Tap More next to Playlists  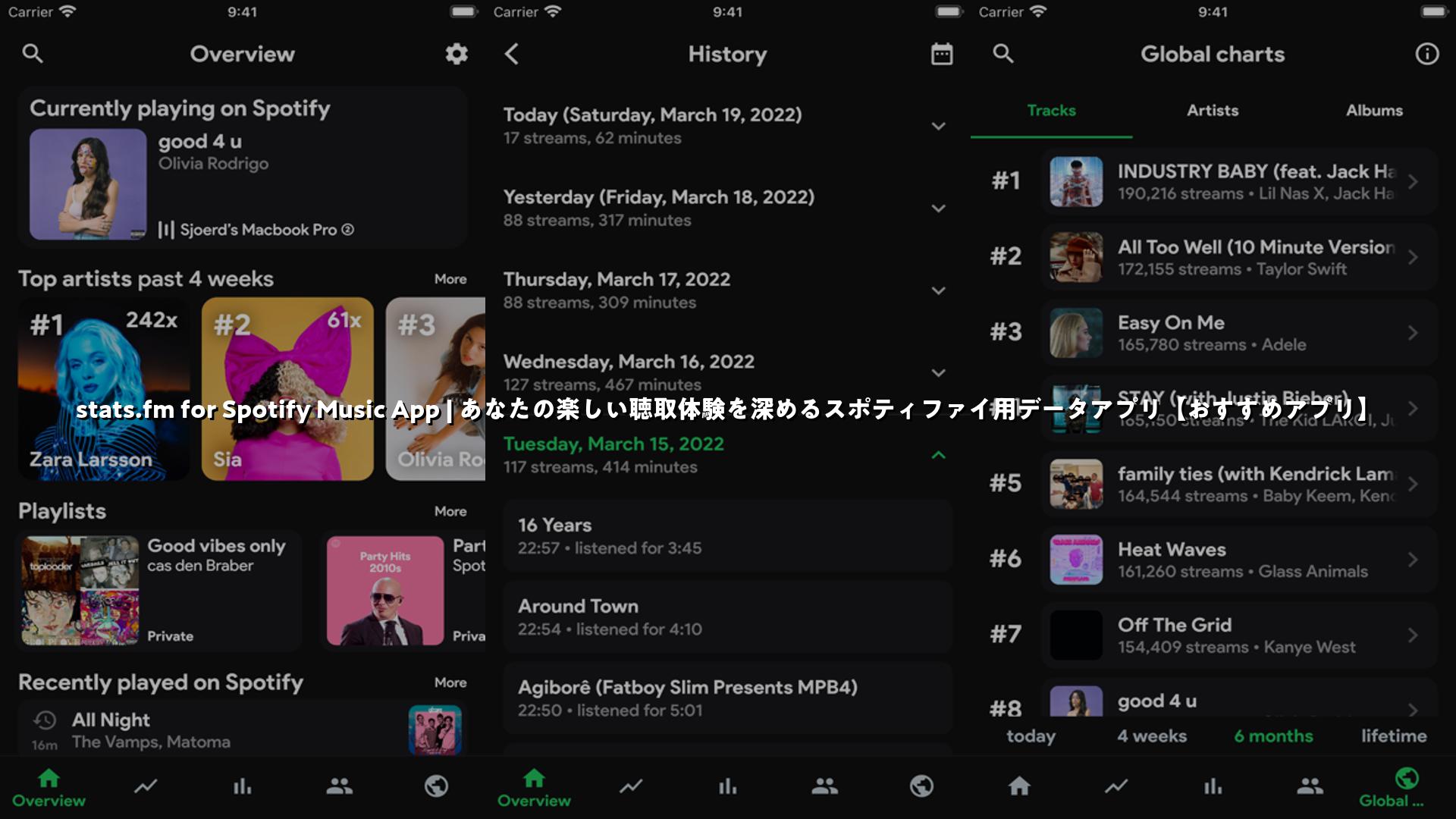pos(450,511)
